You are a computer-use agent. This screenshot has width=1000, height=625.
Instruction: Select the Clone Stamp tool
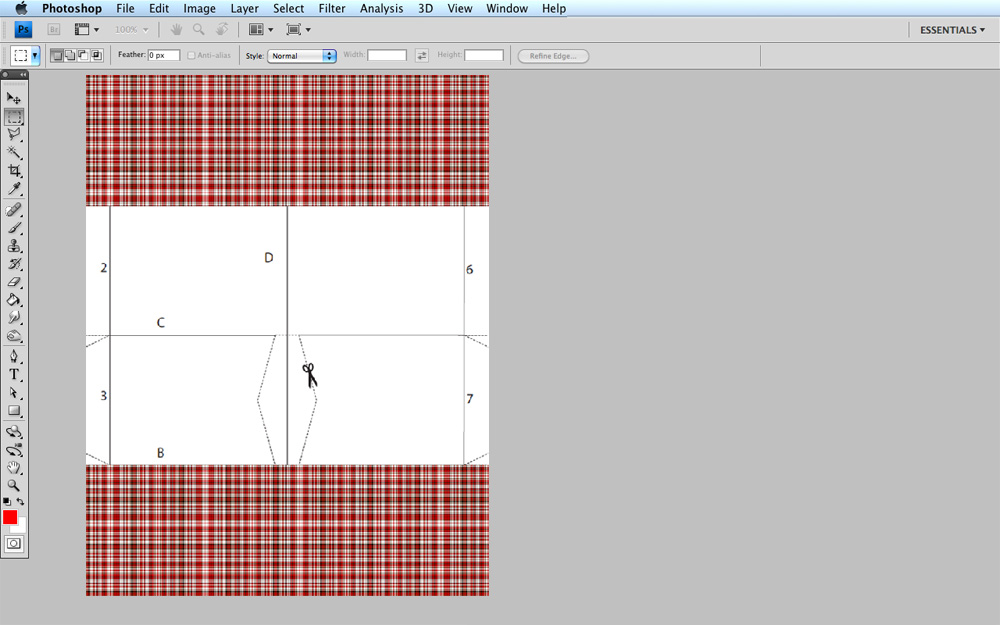[x=13, y=246]
